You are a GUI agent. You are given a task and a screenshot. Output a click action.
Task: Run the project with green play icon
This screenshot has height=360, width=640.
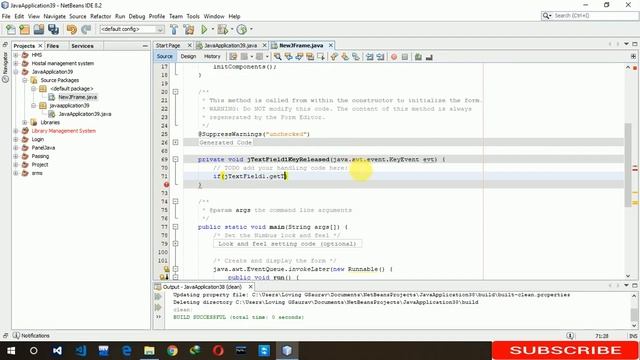[x=204, y=29]
